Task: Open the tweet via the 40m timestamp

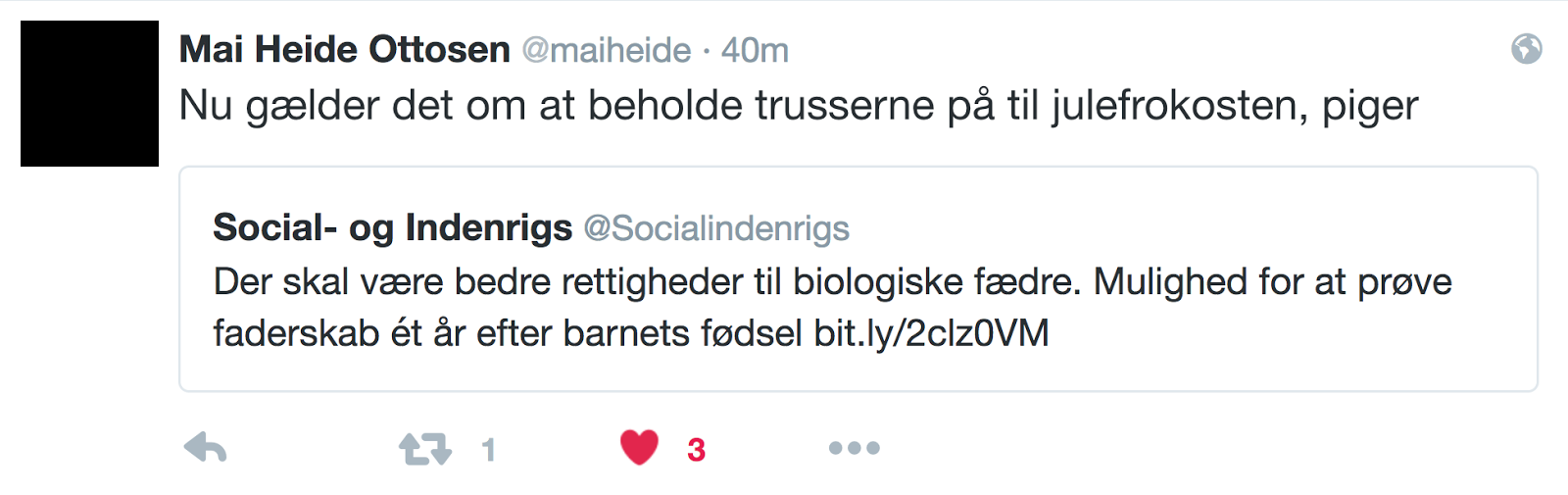Action: 755,50
